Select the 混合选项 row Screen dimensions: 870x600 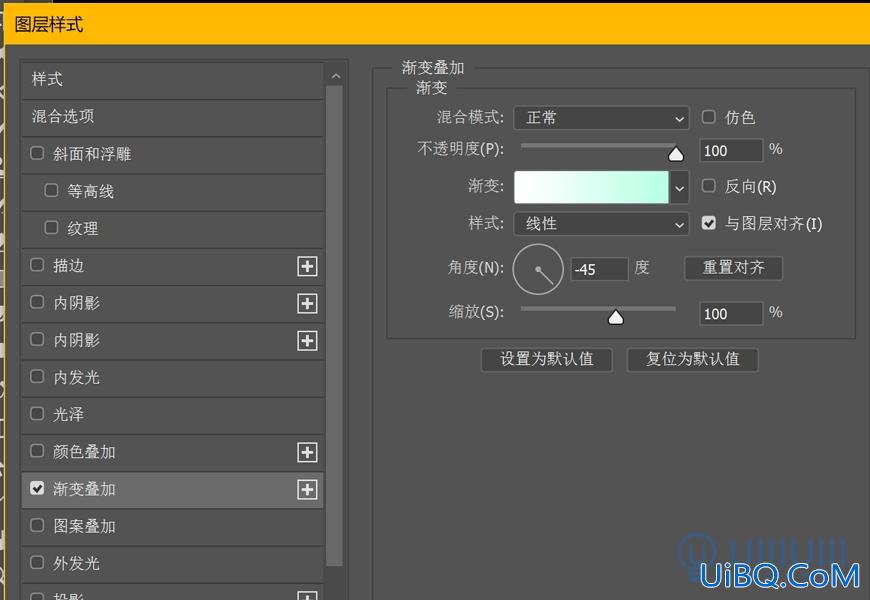(x=173, y=117)
